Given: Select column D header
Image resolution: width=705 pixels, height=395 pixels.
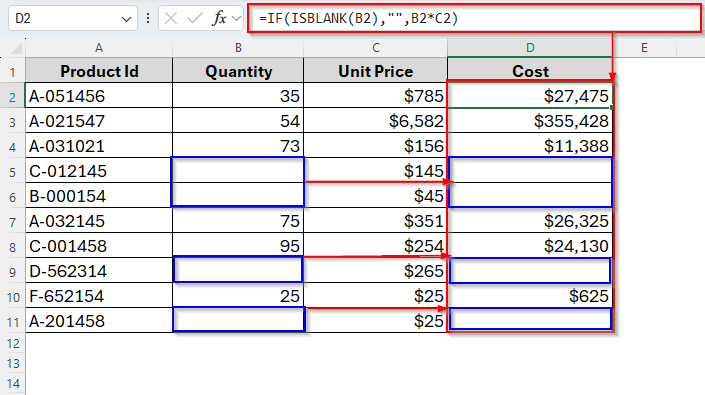Looking at the screenshot, I should (x=530, y=48).
